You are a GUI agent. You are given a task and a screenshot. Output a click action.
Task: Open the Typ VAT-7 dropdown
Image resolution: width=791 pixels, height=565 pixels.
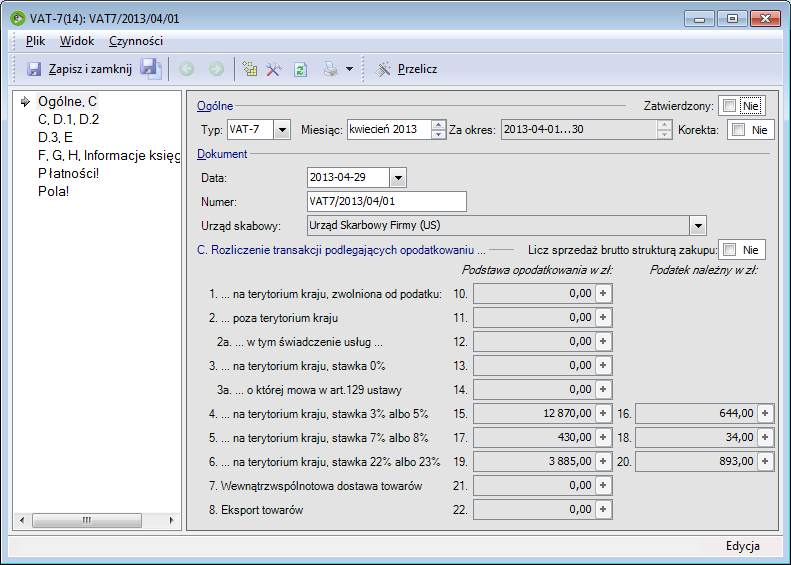282,130
